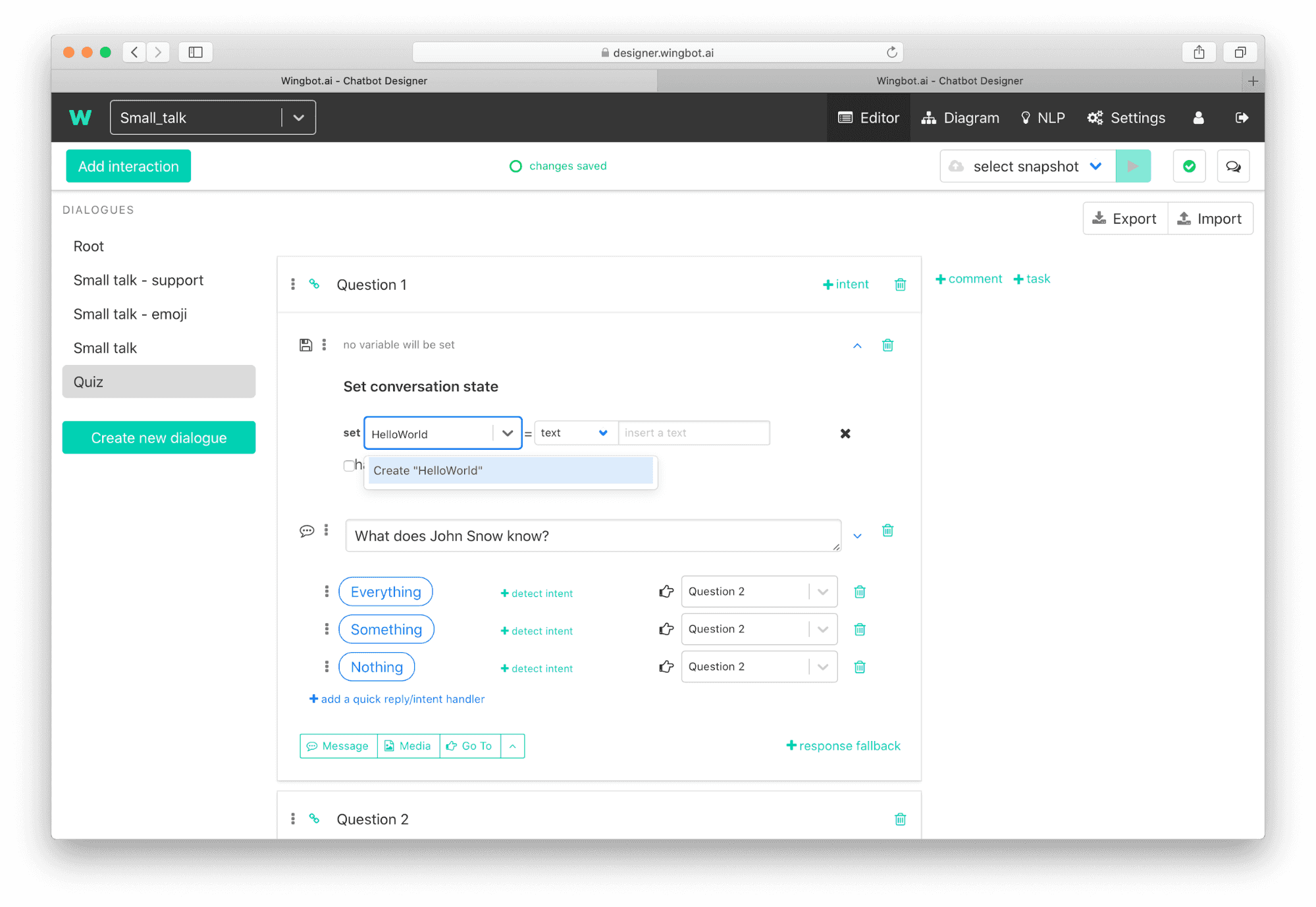Screen dimensions: 1316x907
Task: Toggle the Safari sidebar
Action: tap(196, 52)
